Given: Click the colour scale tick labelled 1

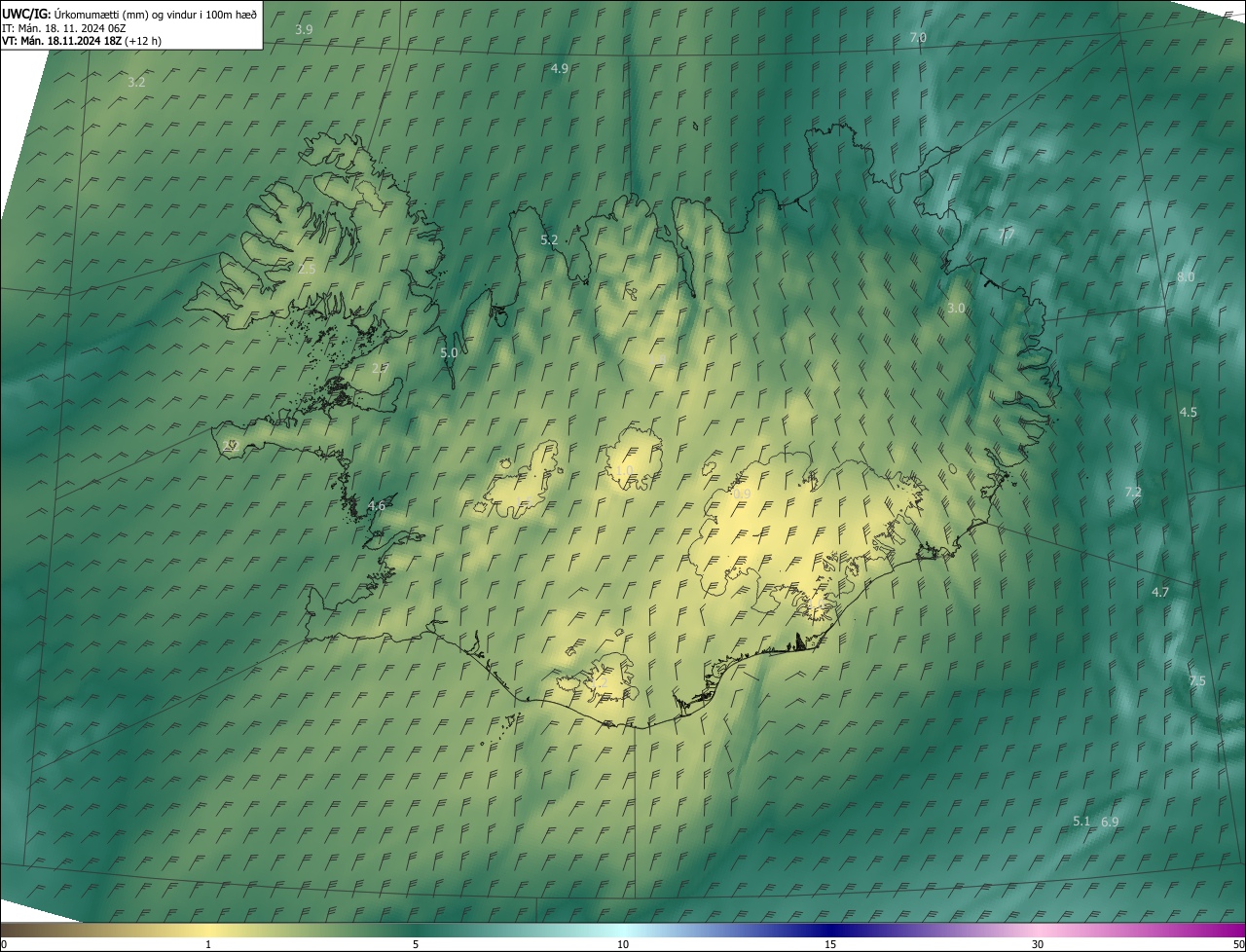Looking at the screenshot, I should click(208, 944).
